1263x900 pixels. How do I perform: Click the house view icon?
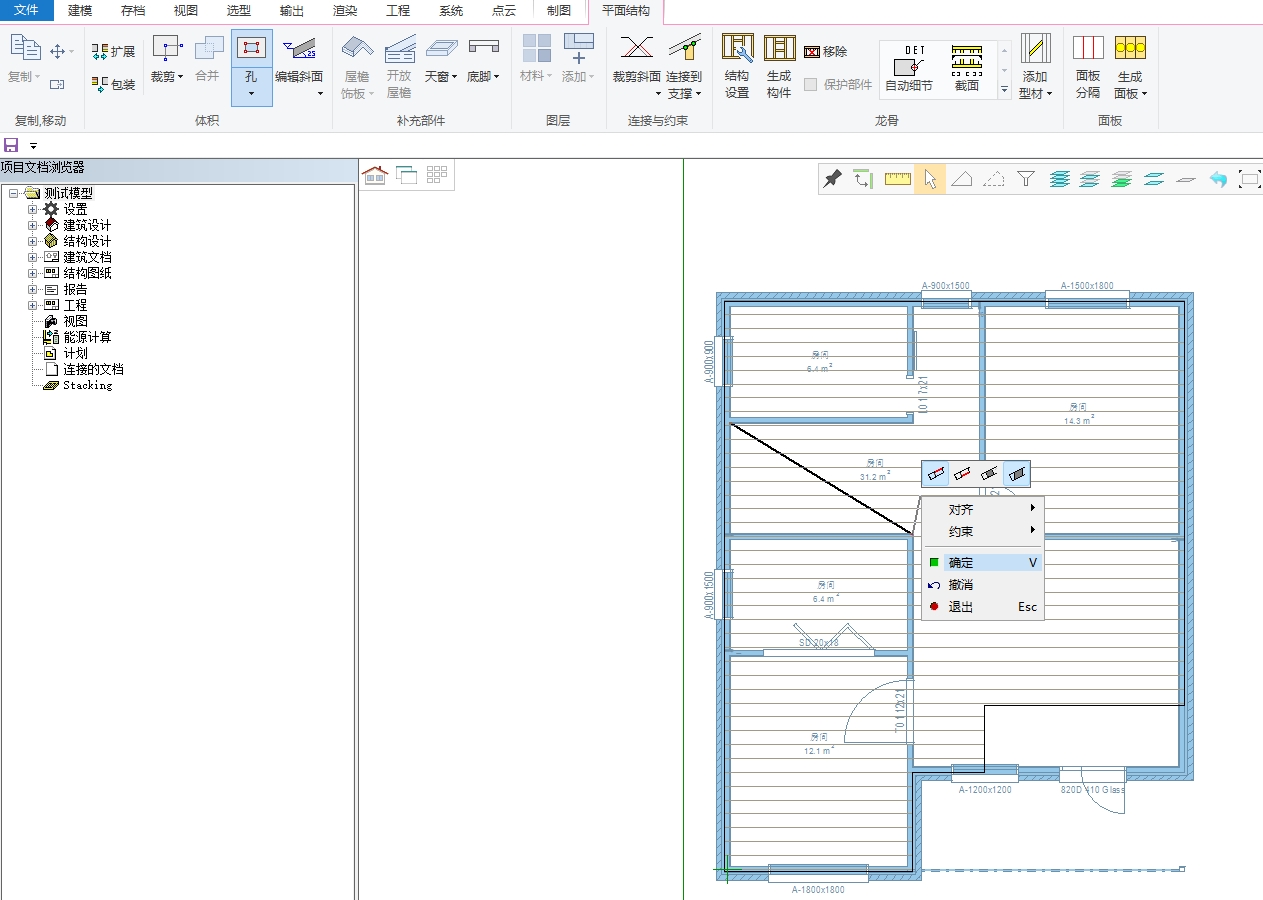pos(375,175)
